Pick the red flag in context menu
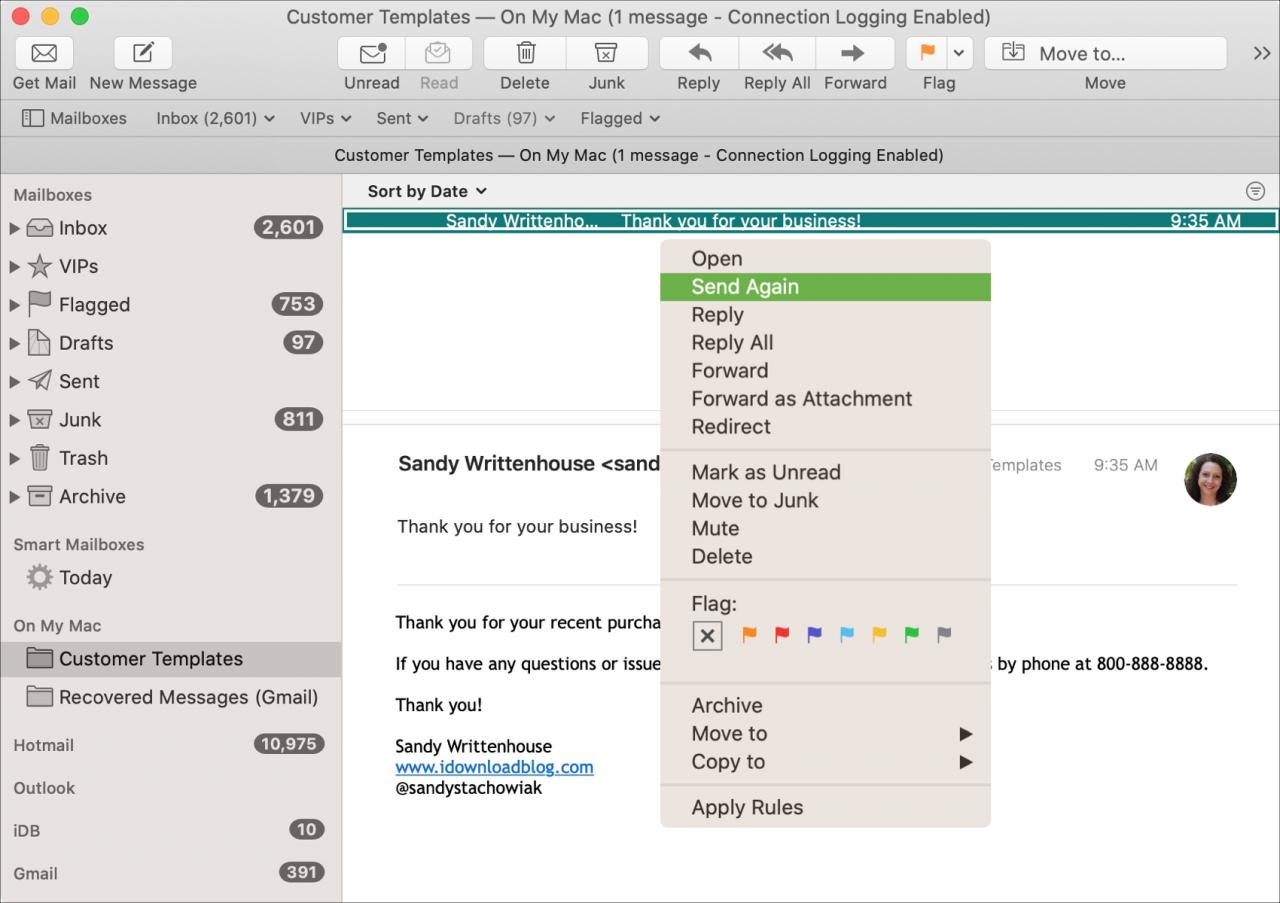The image size is (1280, 903). pos(782,634)
